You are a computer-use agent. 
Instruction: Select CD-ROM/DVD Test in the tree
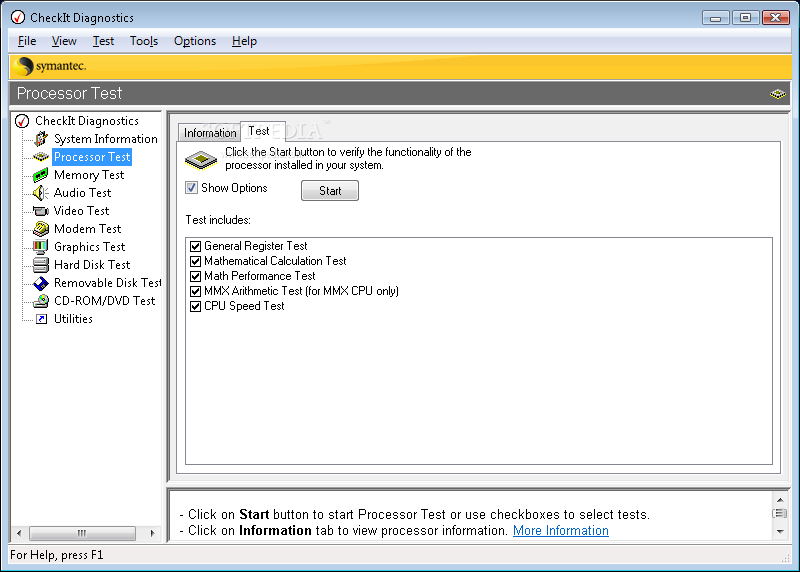105,301
